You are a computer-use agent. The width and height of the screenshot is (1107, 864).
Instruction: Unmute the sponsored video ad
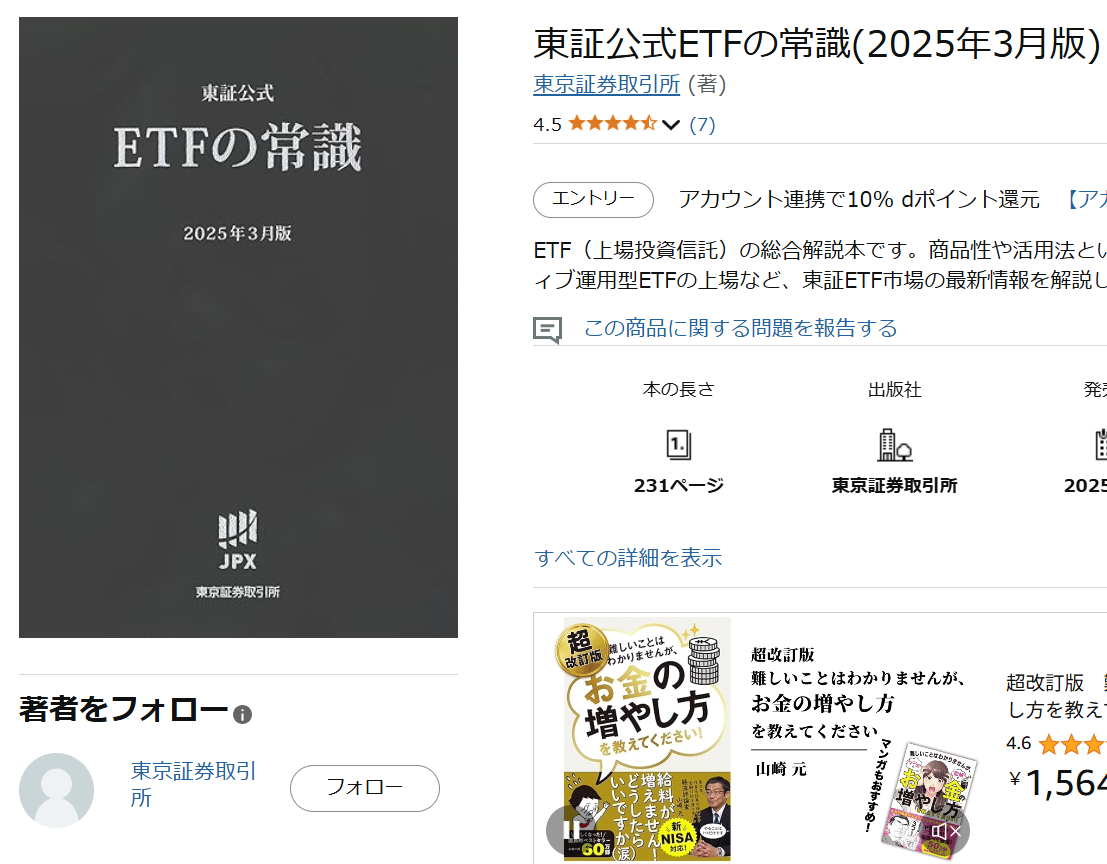[947, 831]
